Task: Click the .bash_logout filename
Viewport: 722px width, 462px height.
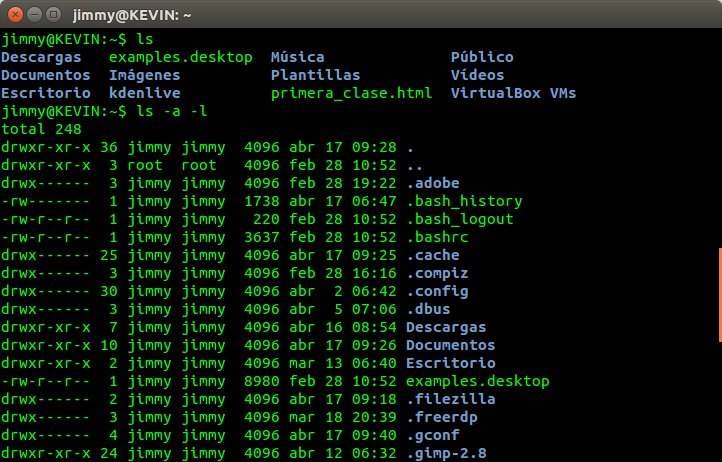Action: [x=459, y=219]
